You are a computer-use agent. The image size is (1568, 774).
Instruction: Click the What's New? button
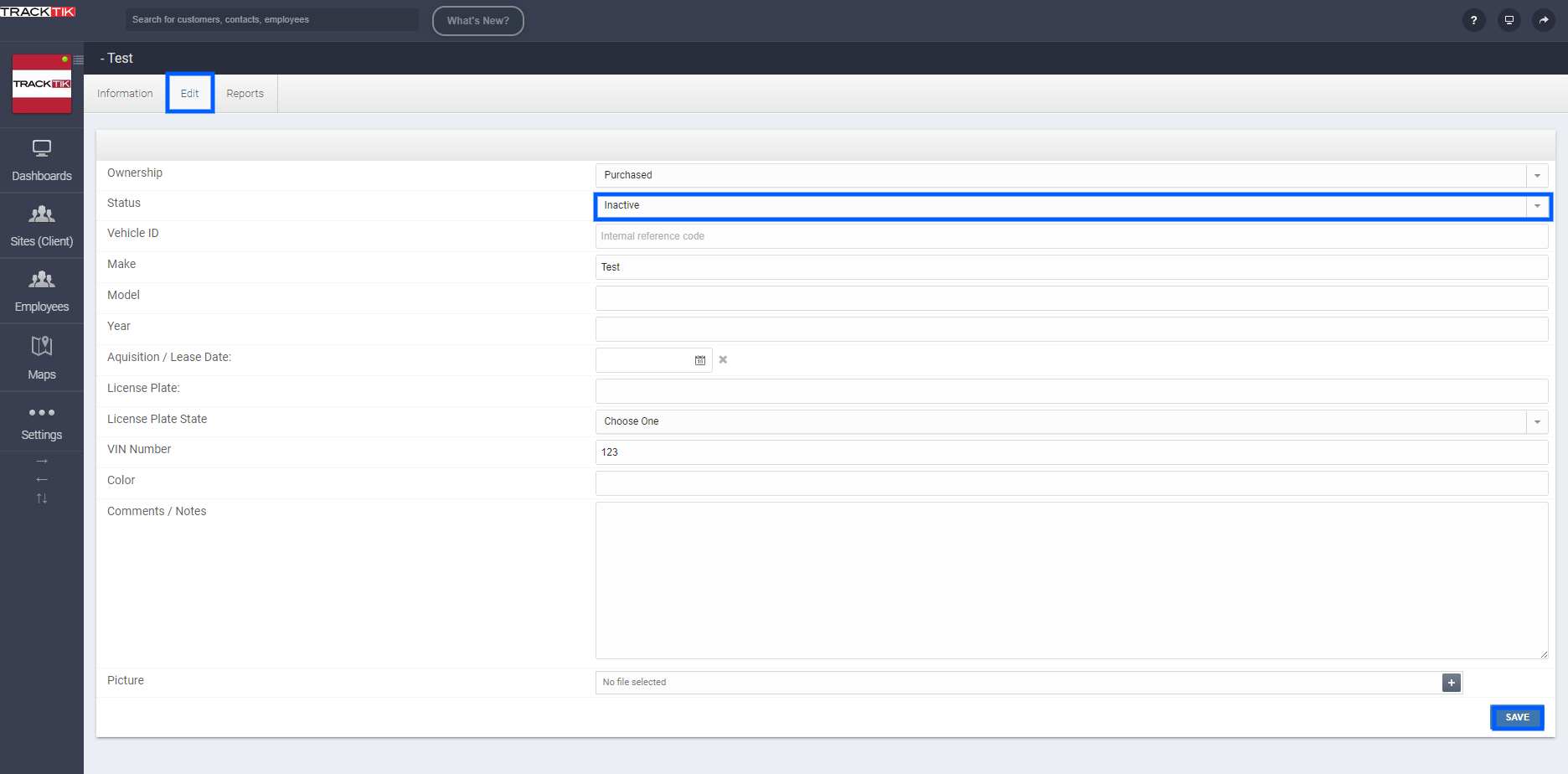pos(478,21)
